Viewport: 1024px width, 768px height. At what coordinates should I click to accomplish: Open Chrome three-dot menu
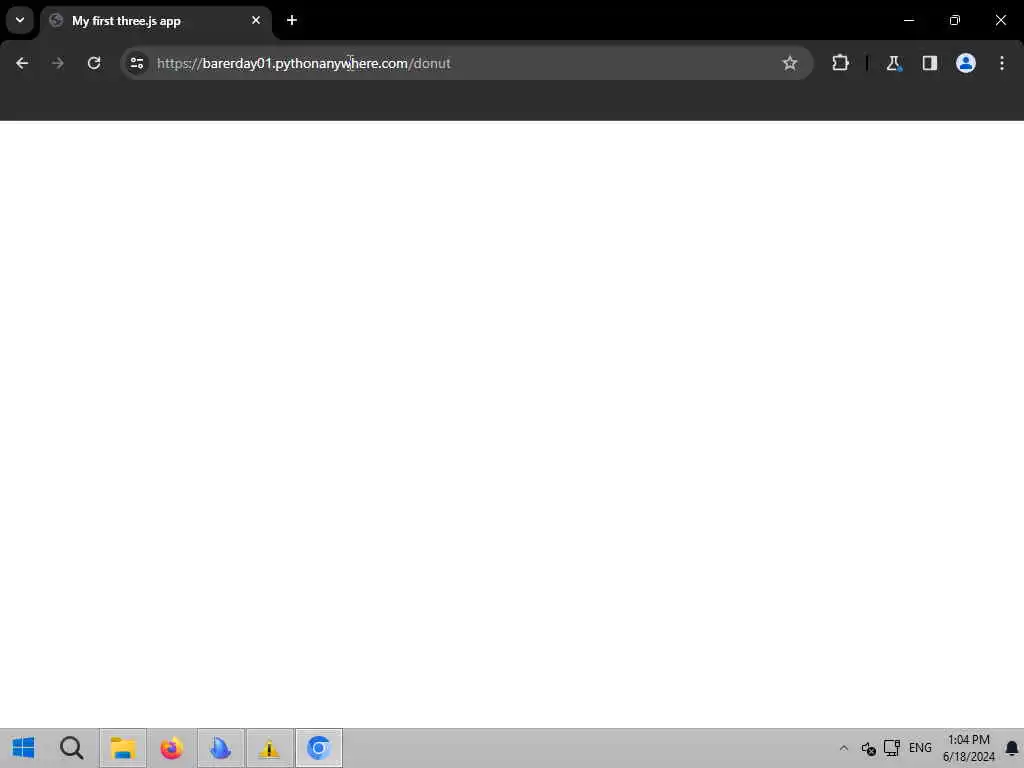[1002, 63]
